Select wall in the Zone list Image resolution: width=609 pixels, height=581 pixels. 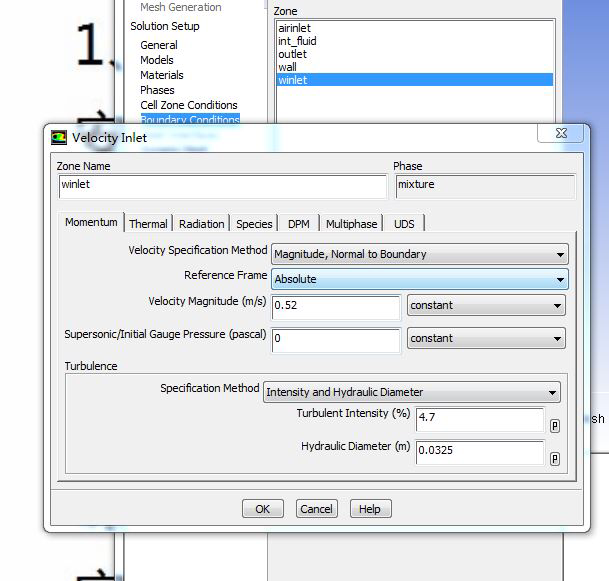(x=414, y=67)
